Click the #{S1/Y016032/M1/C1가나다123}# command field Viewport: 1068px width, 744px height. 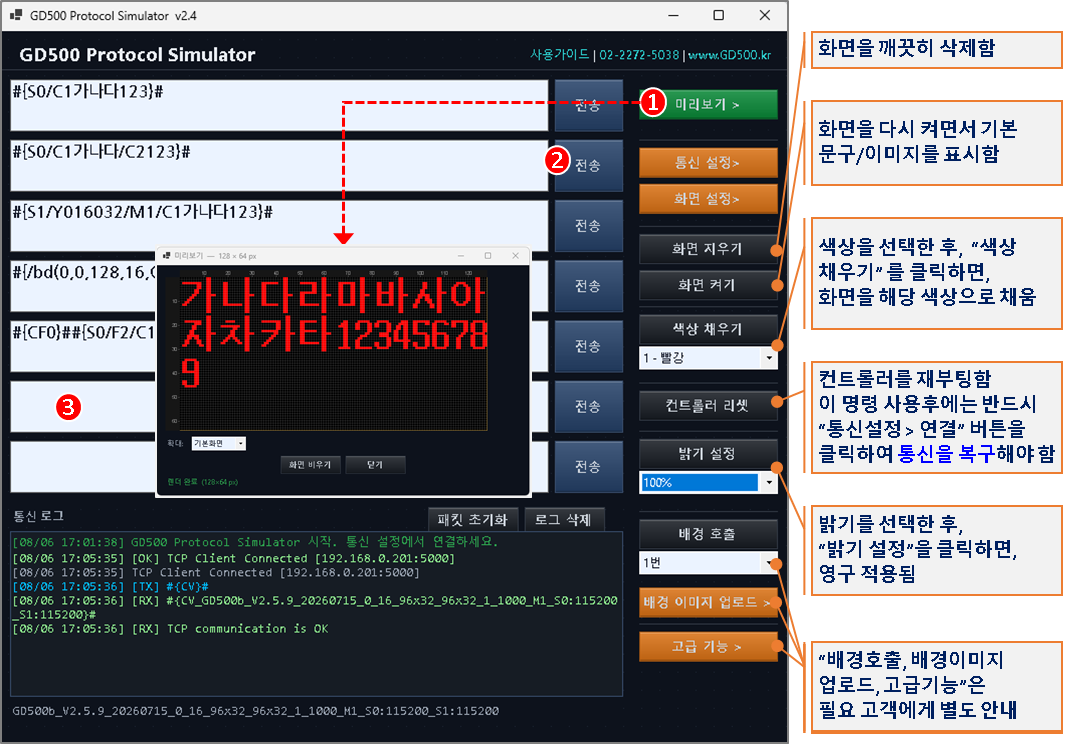point(279,226)
